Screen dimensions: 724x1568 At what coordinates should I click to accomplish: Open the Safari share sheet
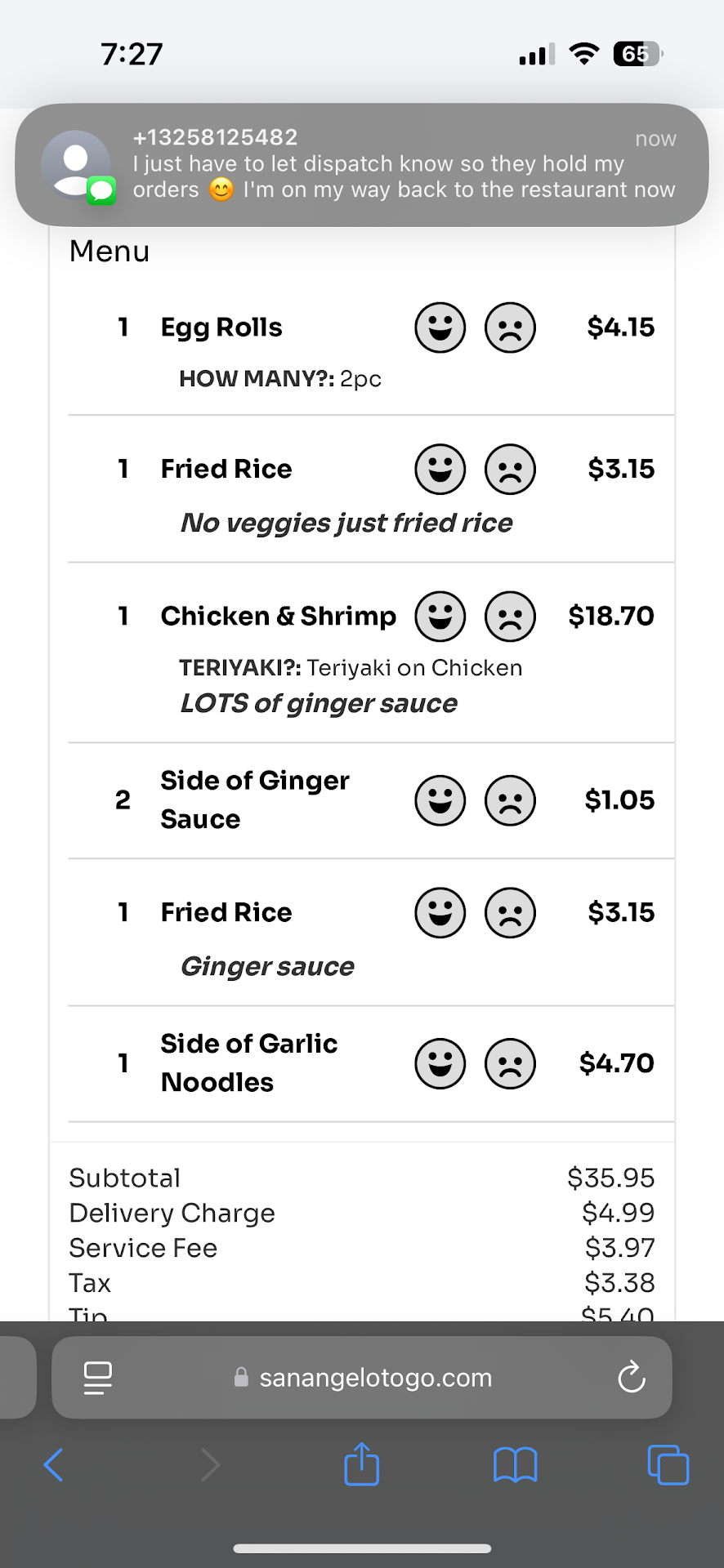361,1463
